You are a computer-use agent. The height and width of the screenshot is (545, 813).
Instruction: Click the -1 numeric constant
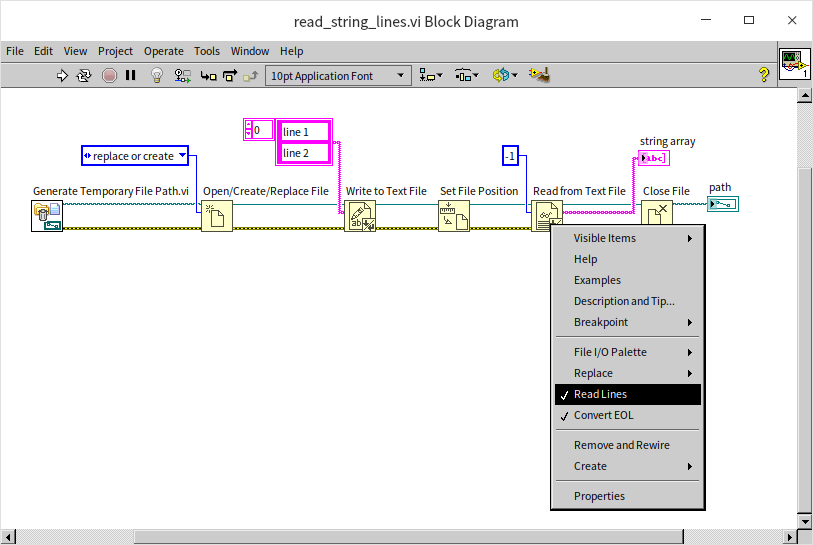coord(510,155)
